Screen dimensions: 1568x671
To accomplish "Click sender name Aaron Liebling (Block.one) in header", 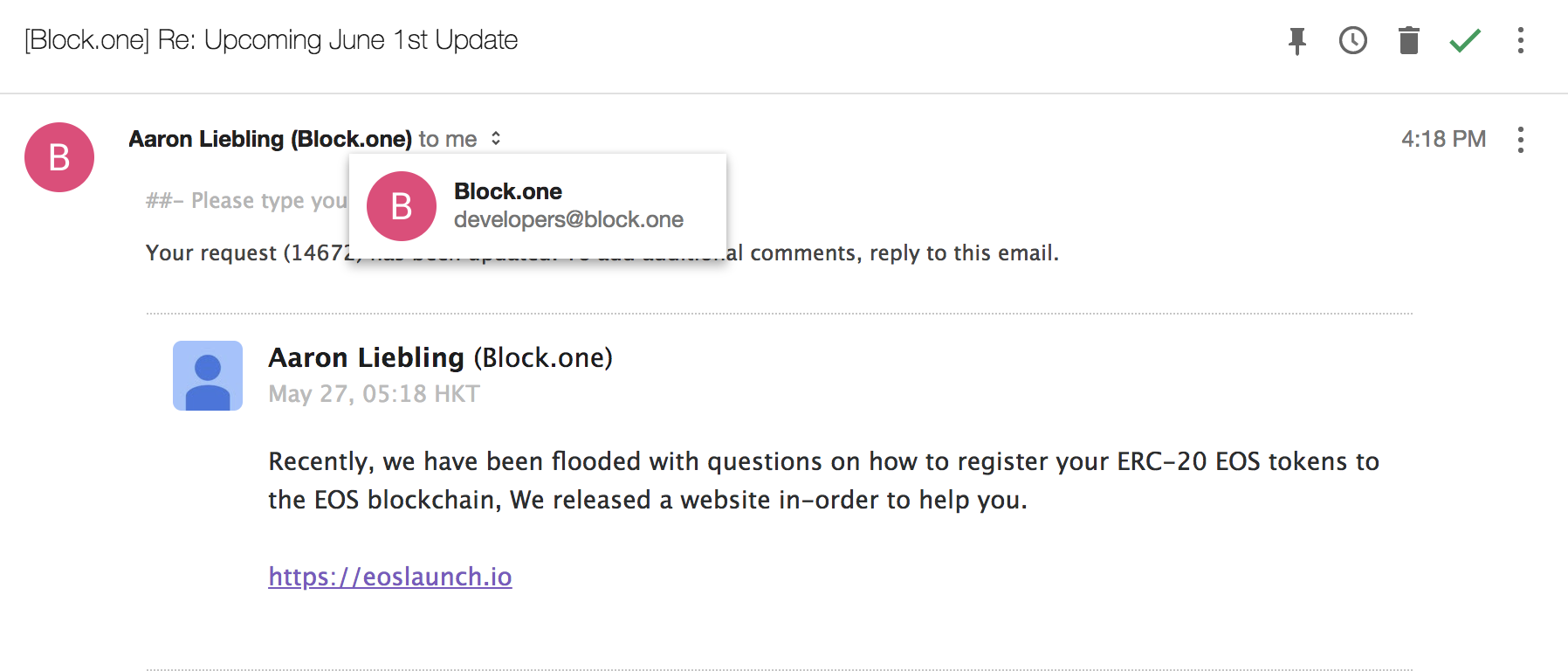I will pyautogui.click(x=270, y=139).
